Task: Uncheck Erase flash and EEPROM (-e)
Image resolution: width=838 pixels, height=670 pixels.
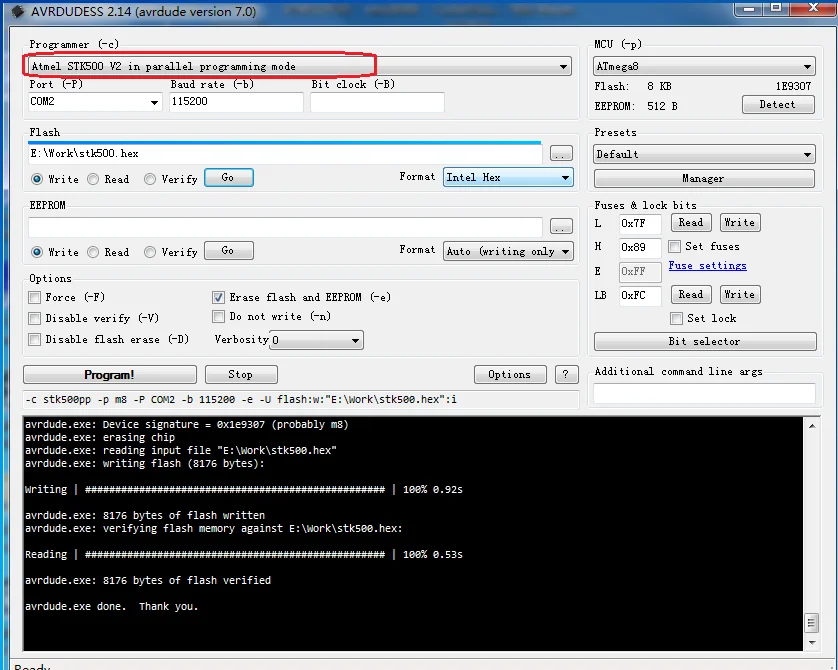Action: click(218, 297)
